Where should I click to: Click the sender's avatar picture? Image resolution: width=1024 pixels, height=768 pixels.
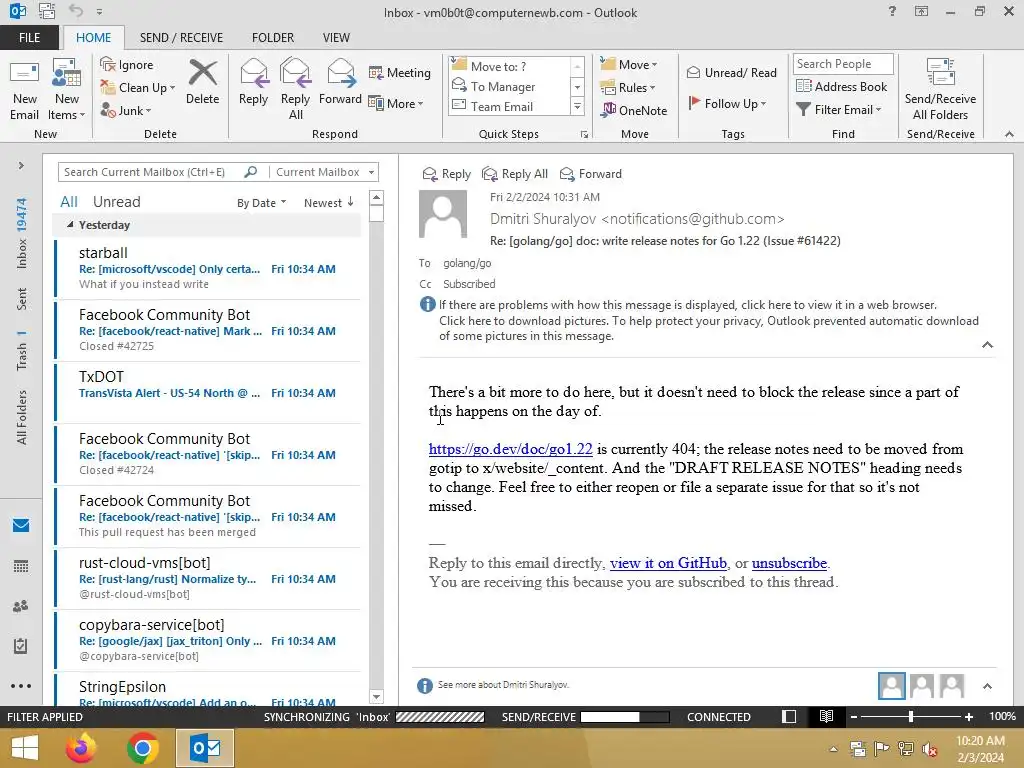pos(443,214)
